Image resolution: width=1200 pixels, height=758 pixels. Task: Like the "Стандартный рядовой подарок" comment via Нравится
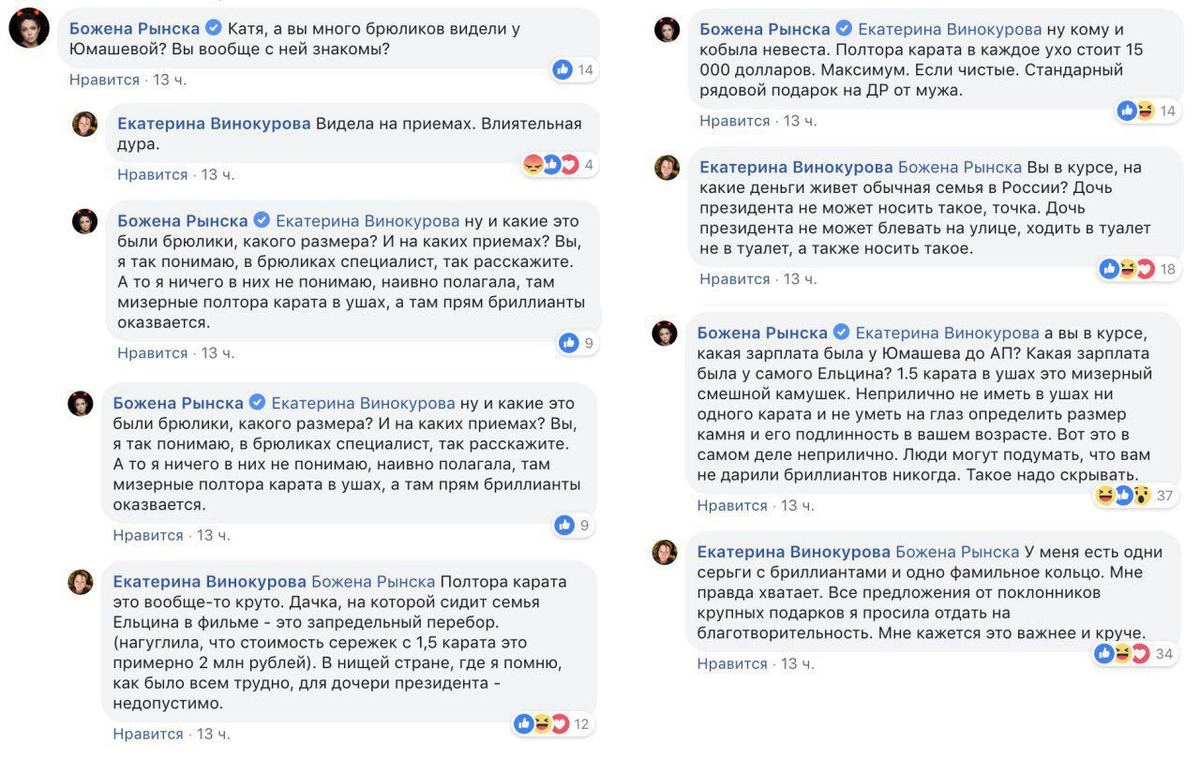(734, 121)
